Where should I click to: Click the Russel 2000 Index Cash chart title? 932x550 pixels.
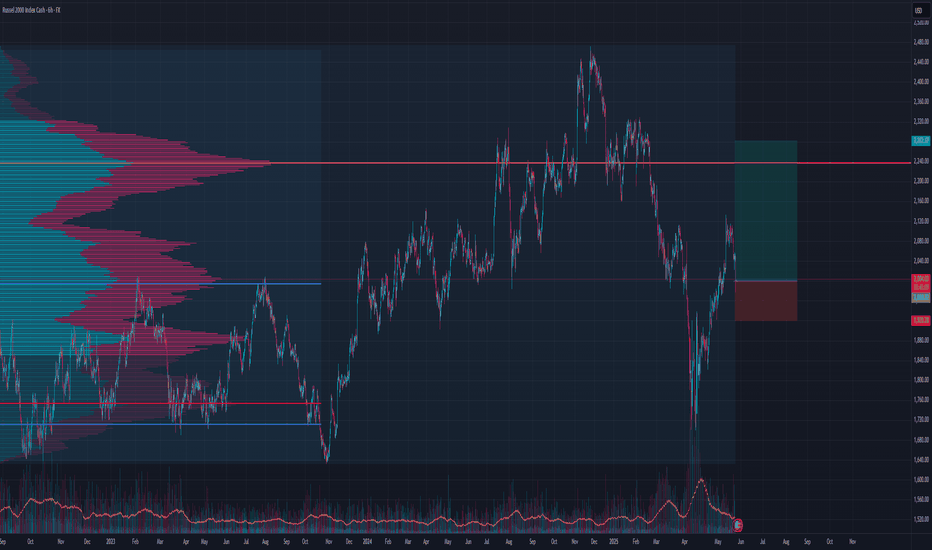pos(32,10)
